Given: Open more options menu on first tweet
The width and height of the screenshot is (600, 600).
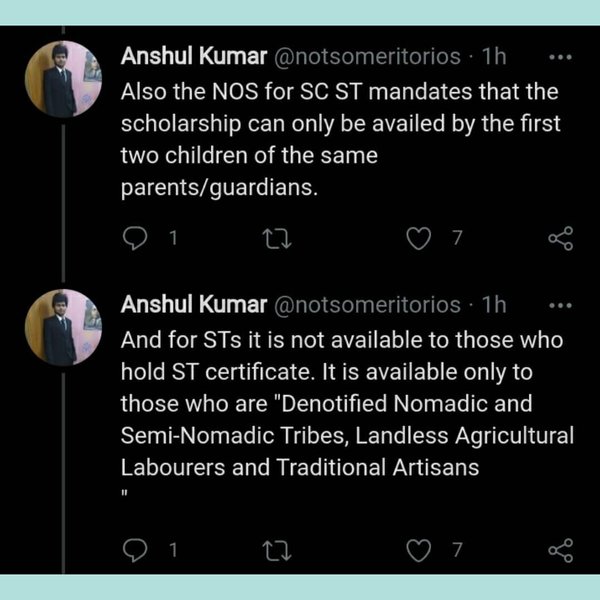Looking at the screenshot, I should (x=561, y=56).
